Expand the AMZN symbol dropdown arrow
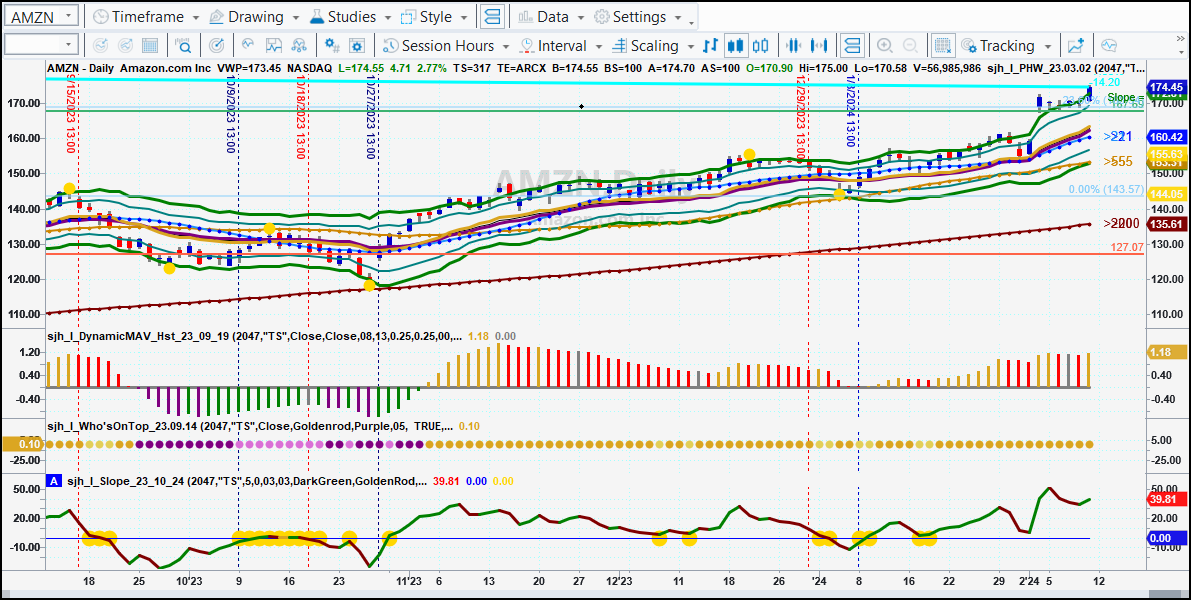1191x600 pixels. pyautogui.click(x=69, y=16)
